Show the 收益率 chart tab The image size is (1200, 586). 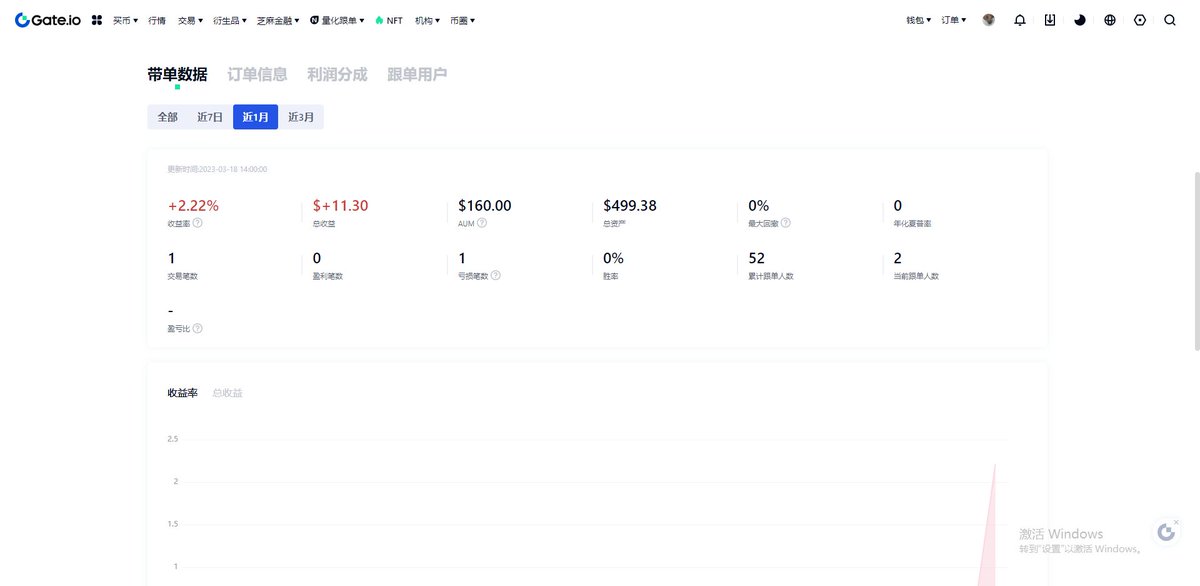click(x=182, y=393)
